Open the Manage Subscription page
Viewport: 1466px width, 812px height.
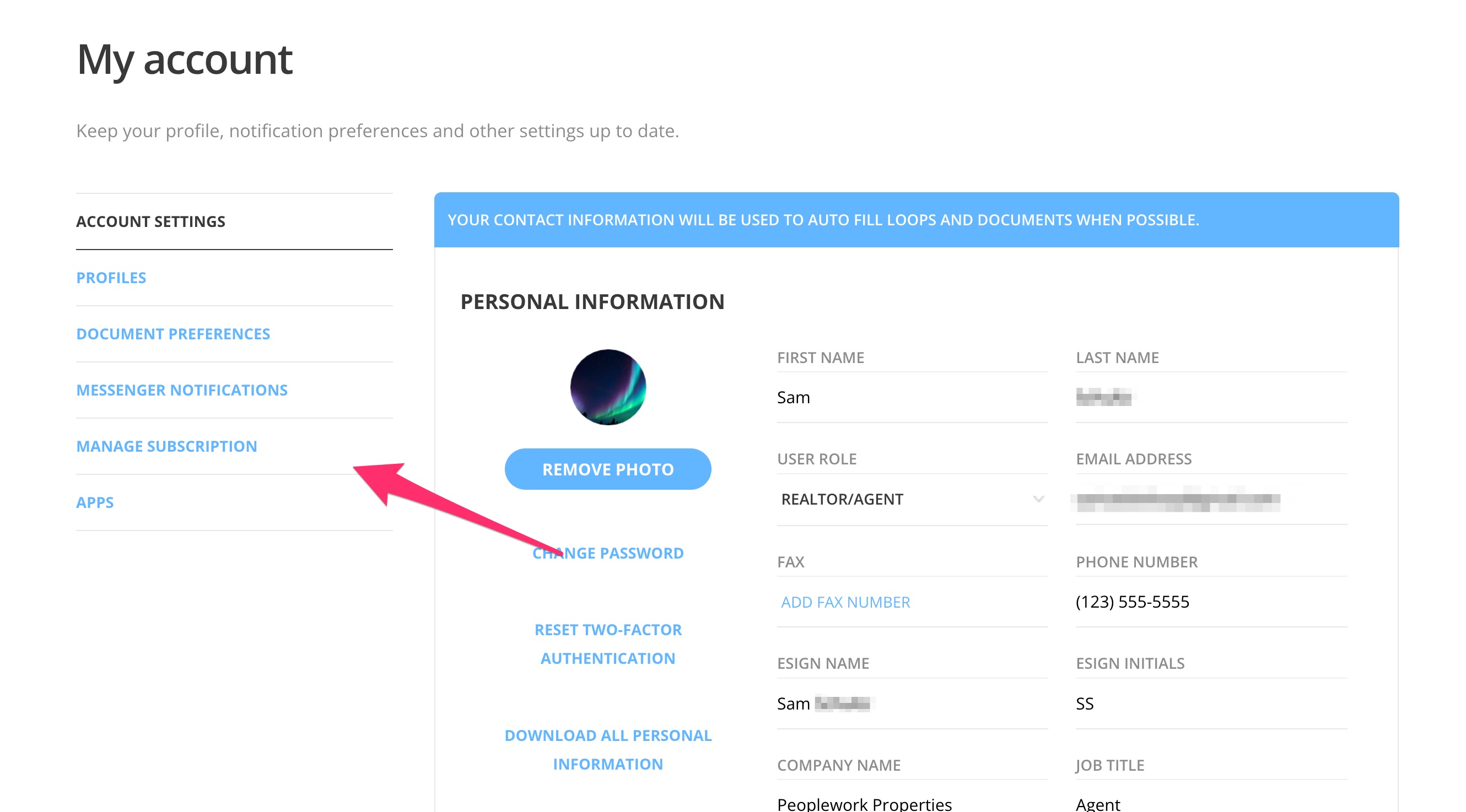point(167,446)
